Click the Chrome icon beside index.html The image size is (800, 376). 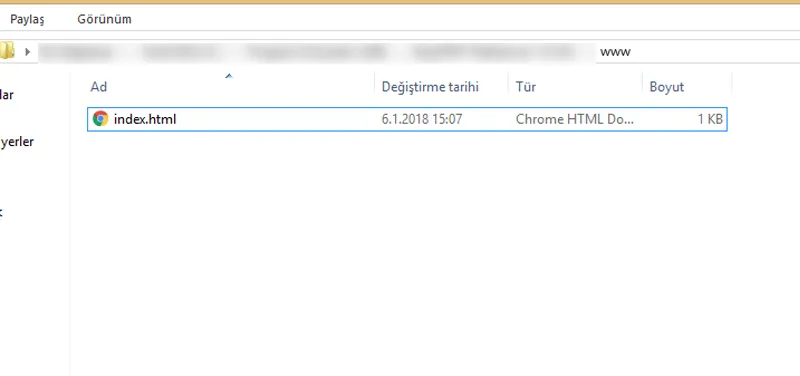(x=101, y=119)
